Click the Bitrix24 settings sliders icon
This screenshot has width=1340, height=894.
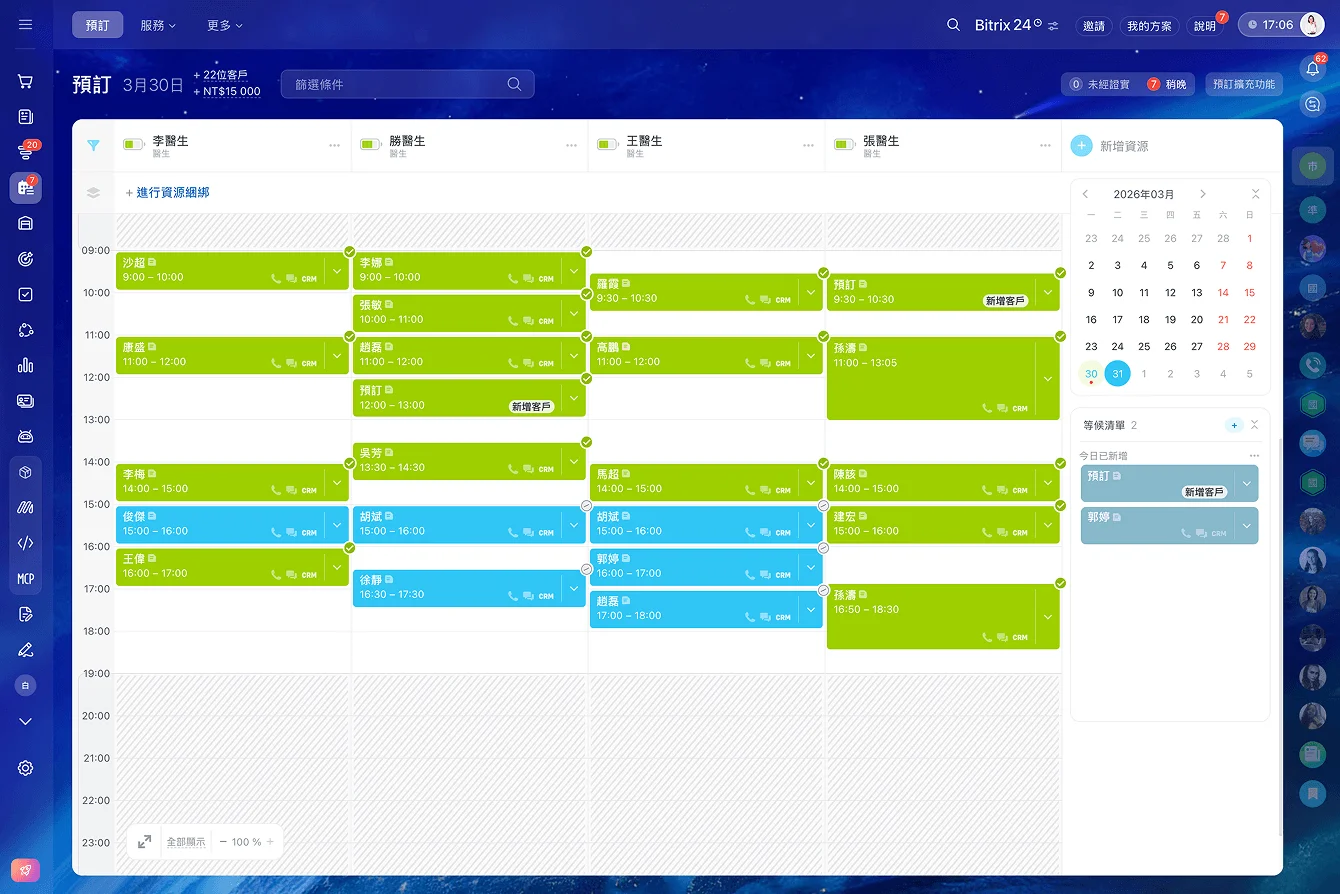[1053, 25]
